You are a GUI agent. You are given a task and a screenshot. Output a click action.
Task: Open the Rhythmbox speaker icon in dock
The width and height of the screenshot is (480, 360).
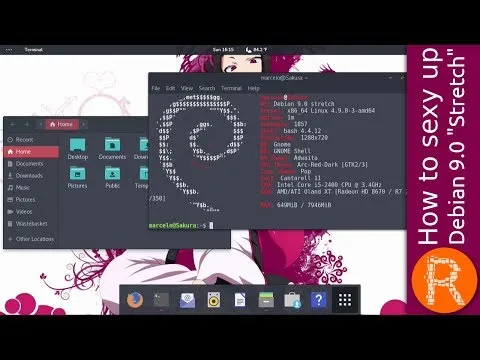point(214,300)
